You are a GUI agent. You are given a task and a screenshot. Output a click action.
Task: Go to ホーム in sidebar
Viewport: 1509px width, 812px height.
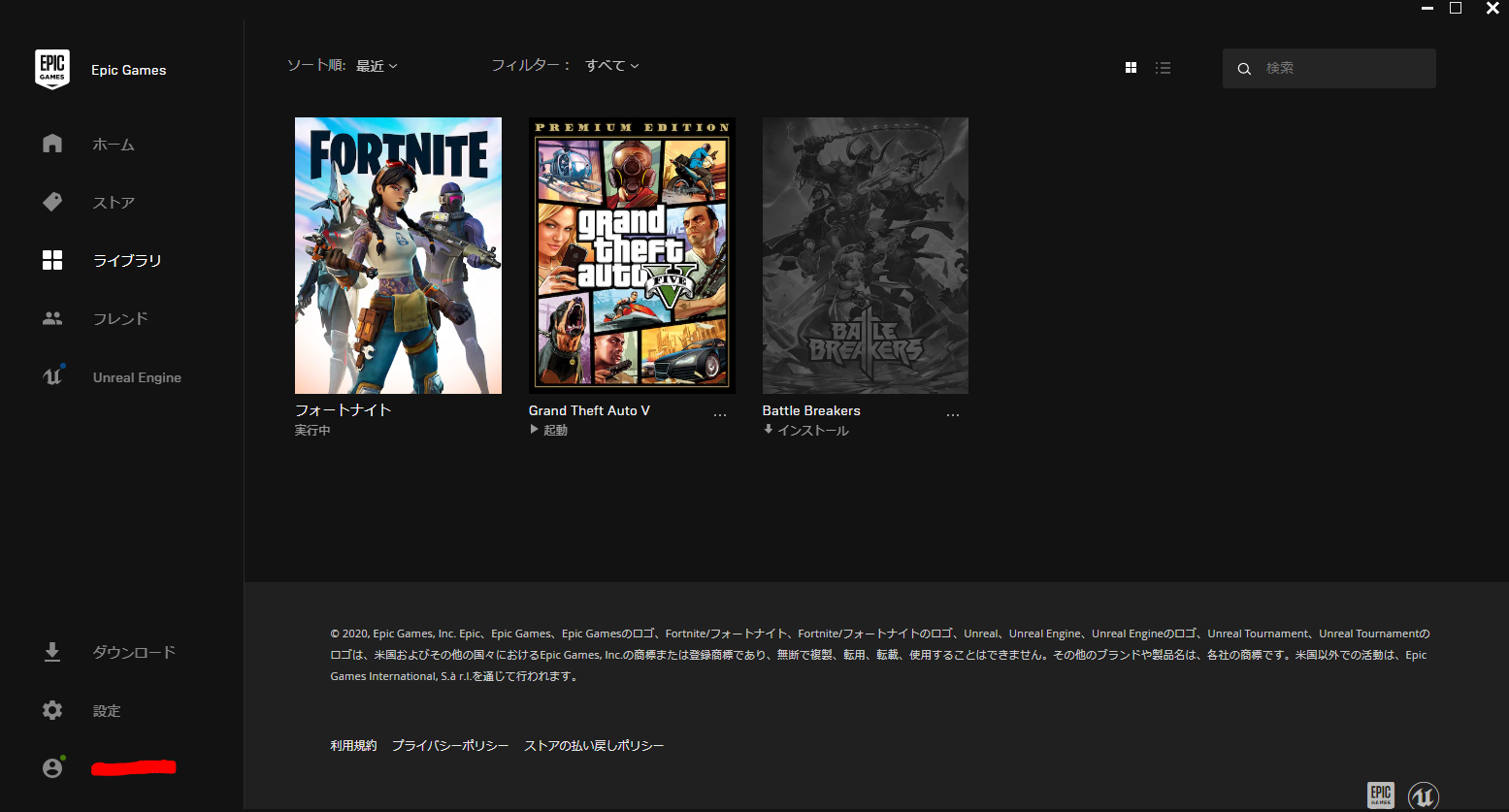[x=114, y=144]
